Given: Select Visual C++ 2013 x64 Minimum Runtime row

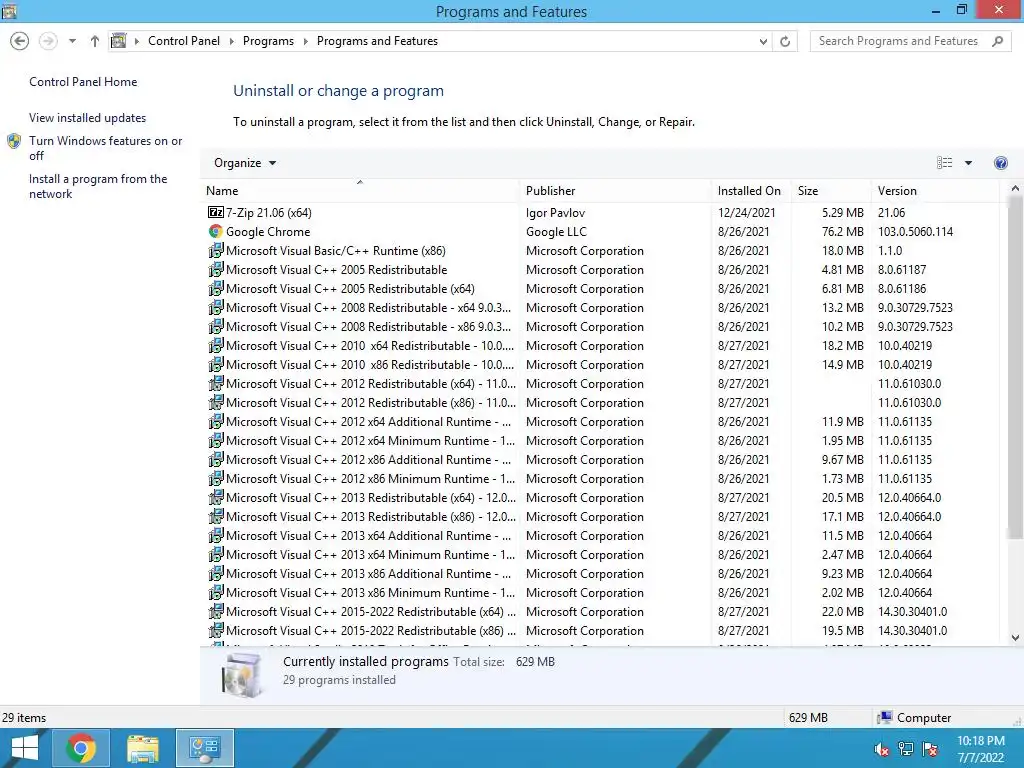Looking at the screenshot, I should 601,554.
